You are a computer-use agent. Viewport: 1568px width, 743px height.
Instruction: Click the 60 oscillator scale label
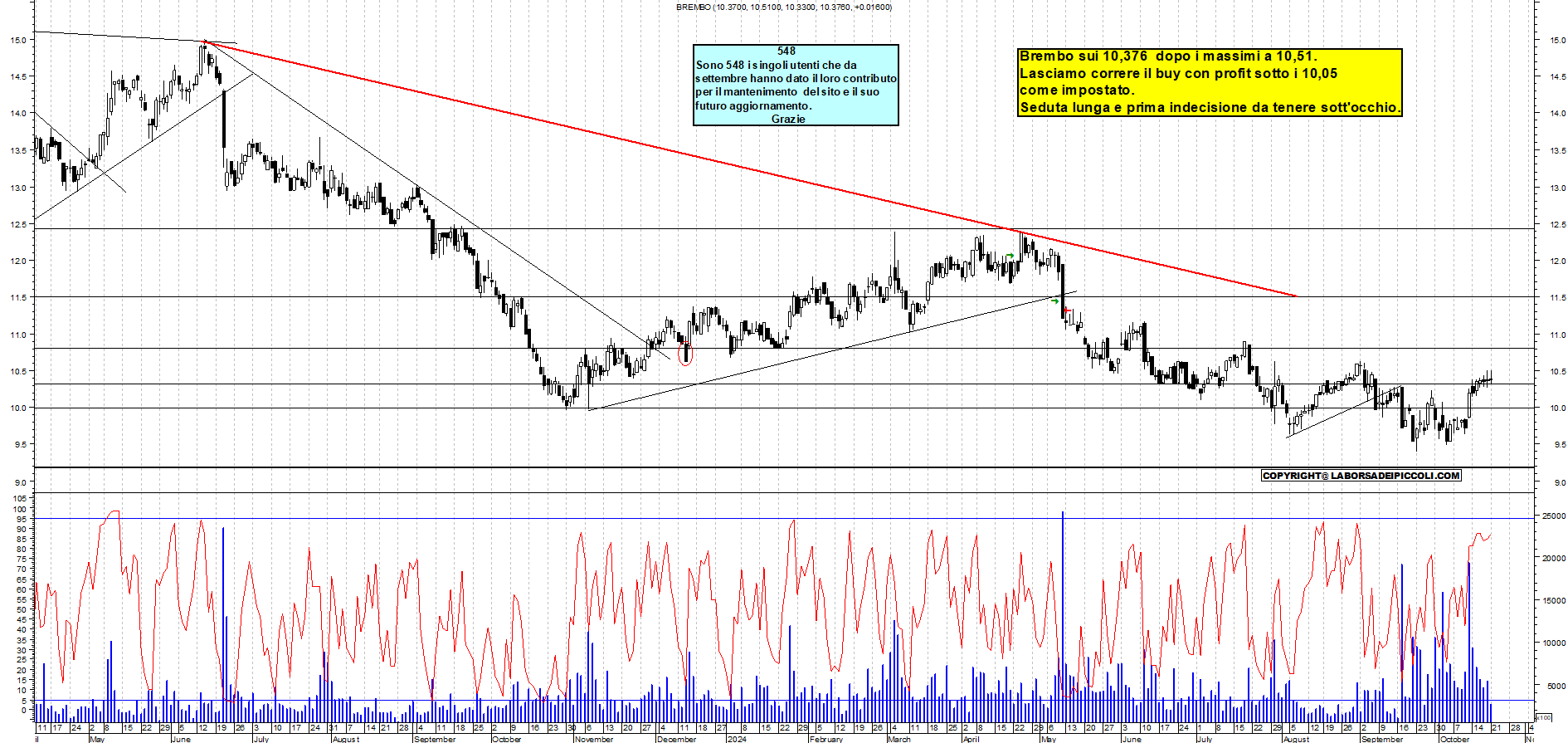(23, 589)
